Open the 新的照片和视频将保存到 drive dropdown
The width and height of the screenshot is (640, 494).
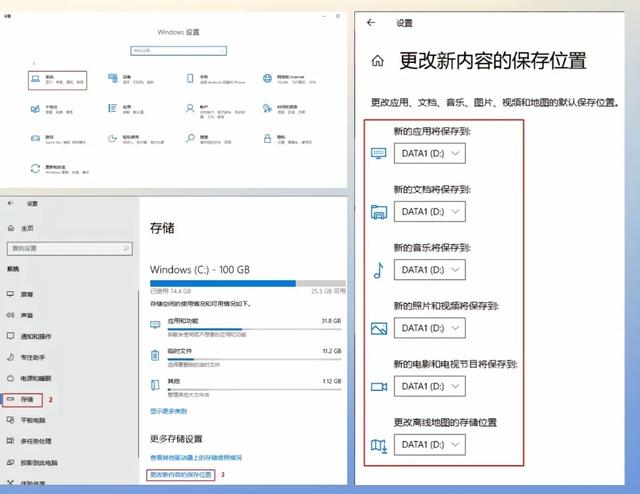pyautogui.click(x=429, y=328)
